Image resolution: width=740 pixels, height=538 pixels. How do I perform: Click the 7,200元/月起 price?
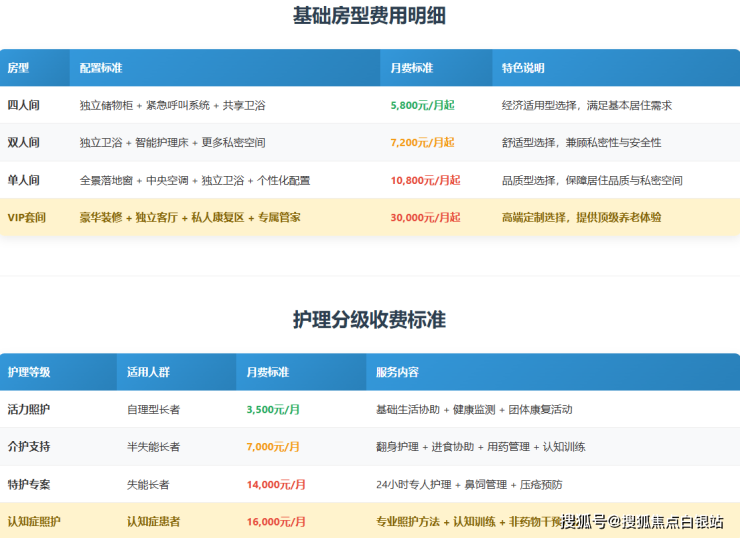coord(422,143)
